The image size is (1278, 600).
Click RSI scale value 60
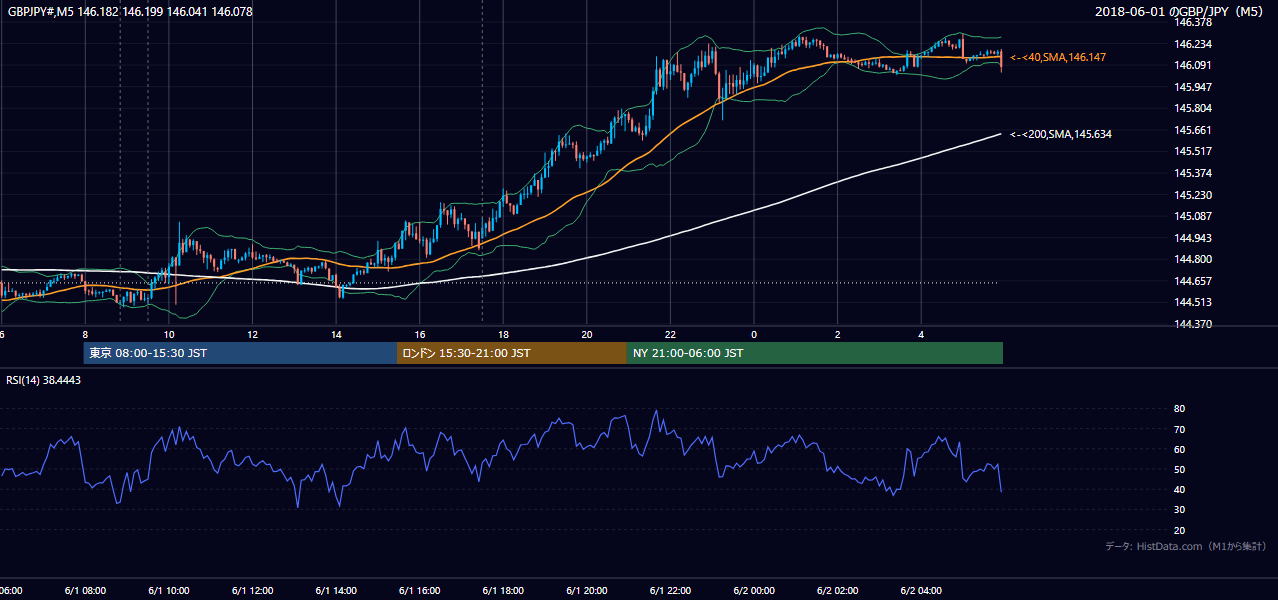[1179, 449]
